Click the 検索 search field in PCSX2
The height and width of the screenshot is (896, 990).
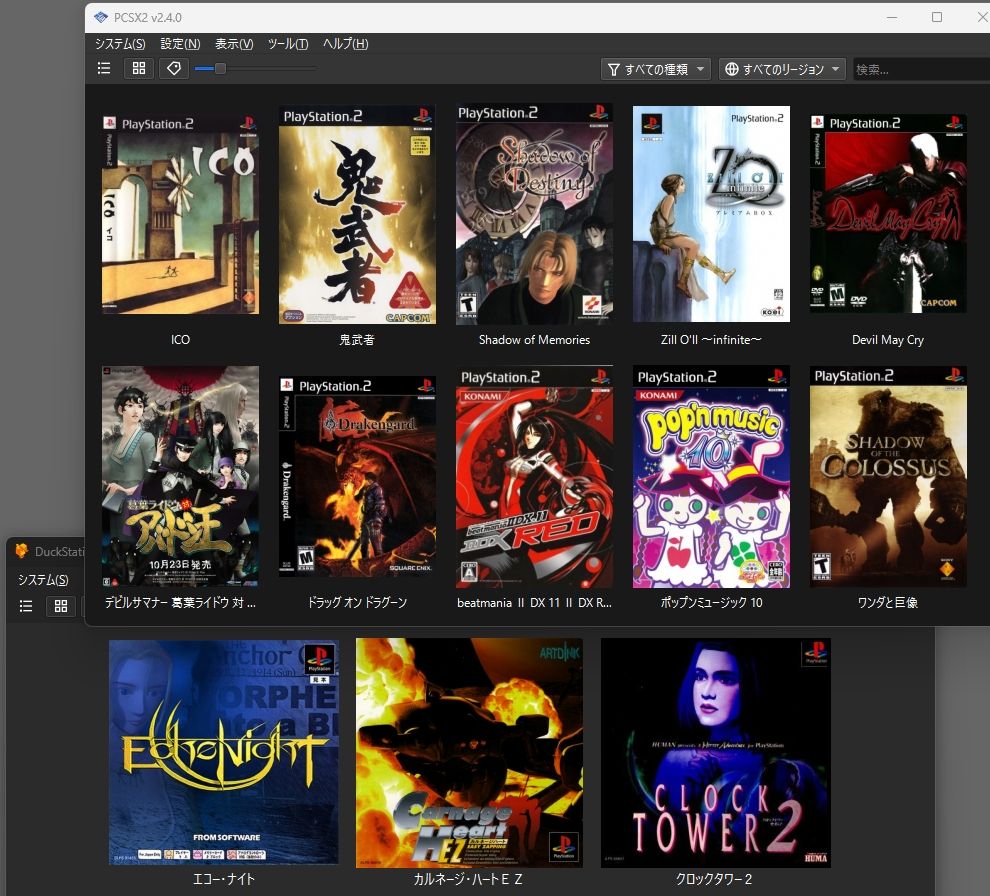coord(921,69)
